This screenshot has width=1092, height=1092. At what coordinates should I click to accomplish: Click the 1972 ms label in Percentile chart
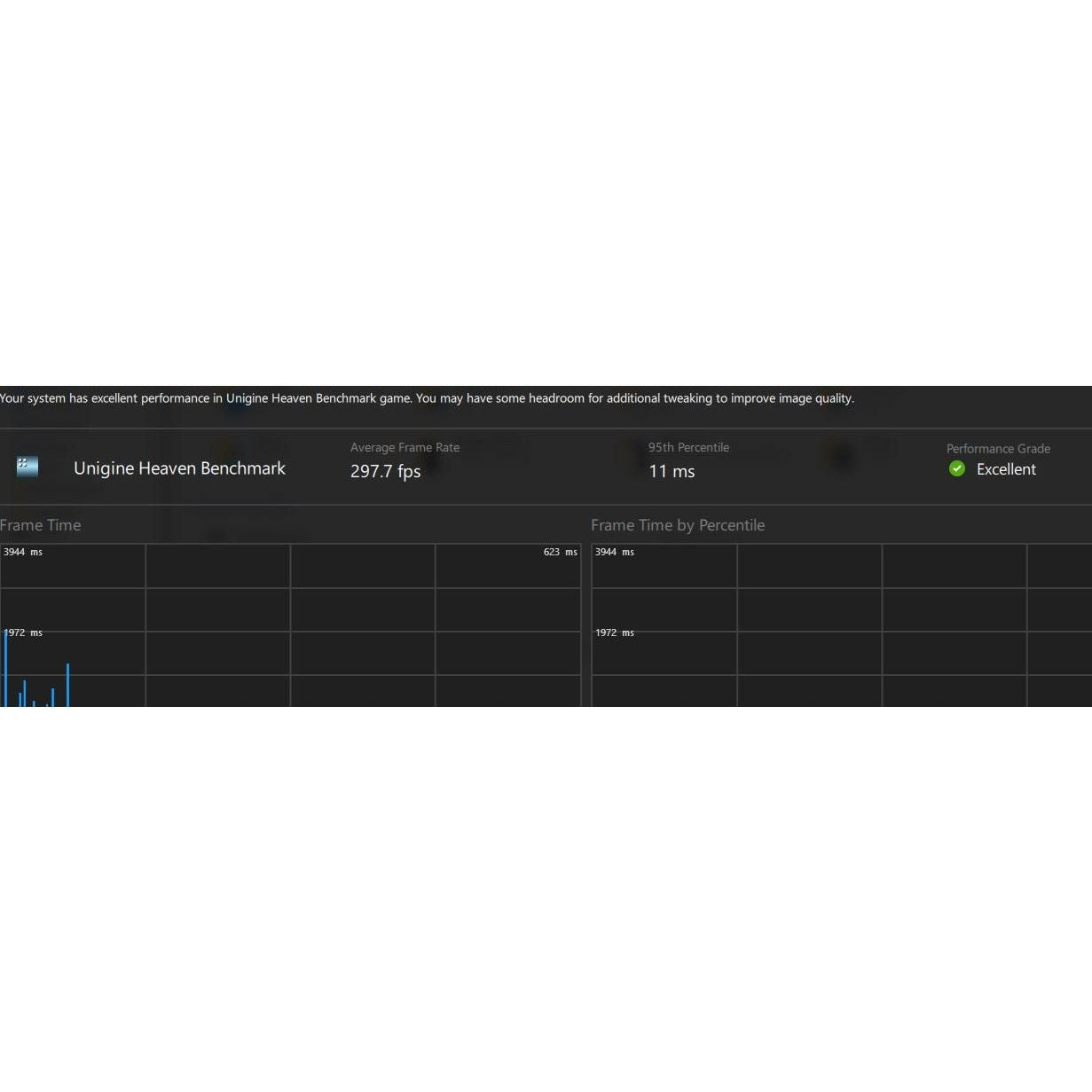click(615, 632)
